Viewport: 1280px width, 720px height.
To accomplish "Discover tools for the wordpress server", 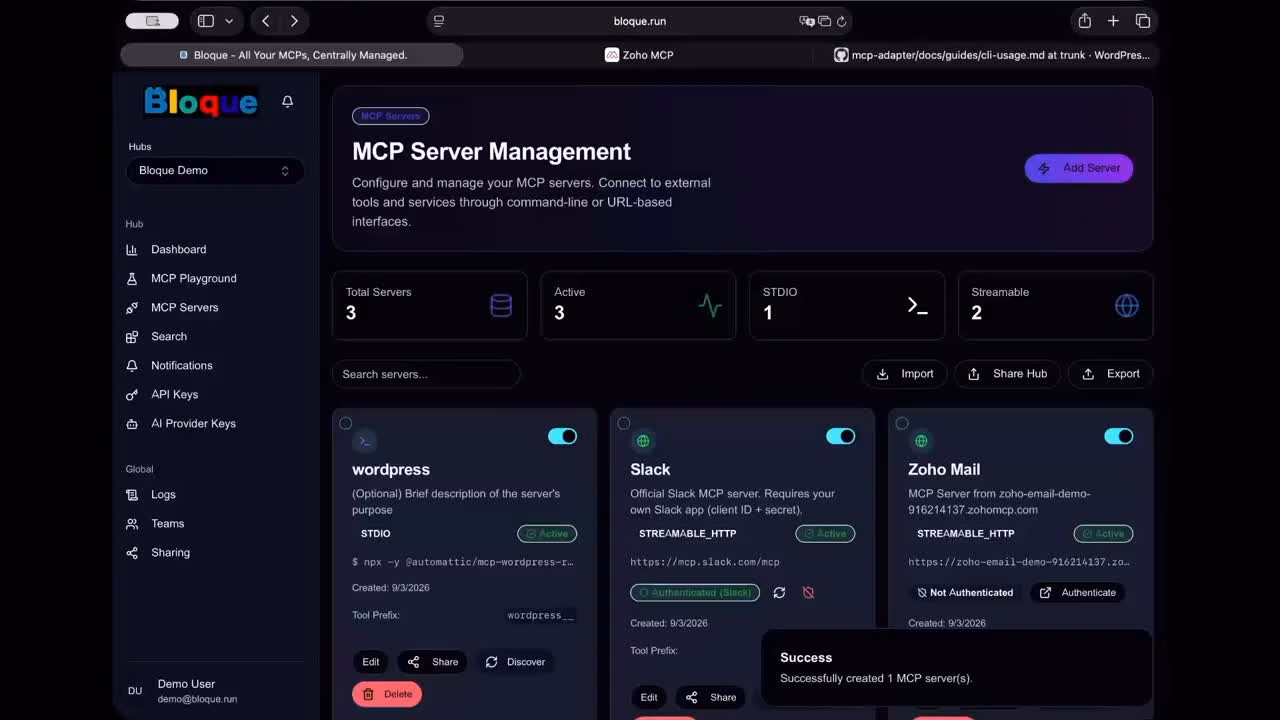I will tap(515, 662).
